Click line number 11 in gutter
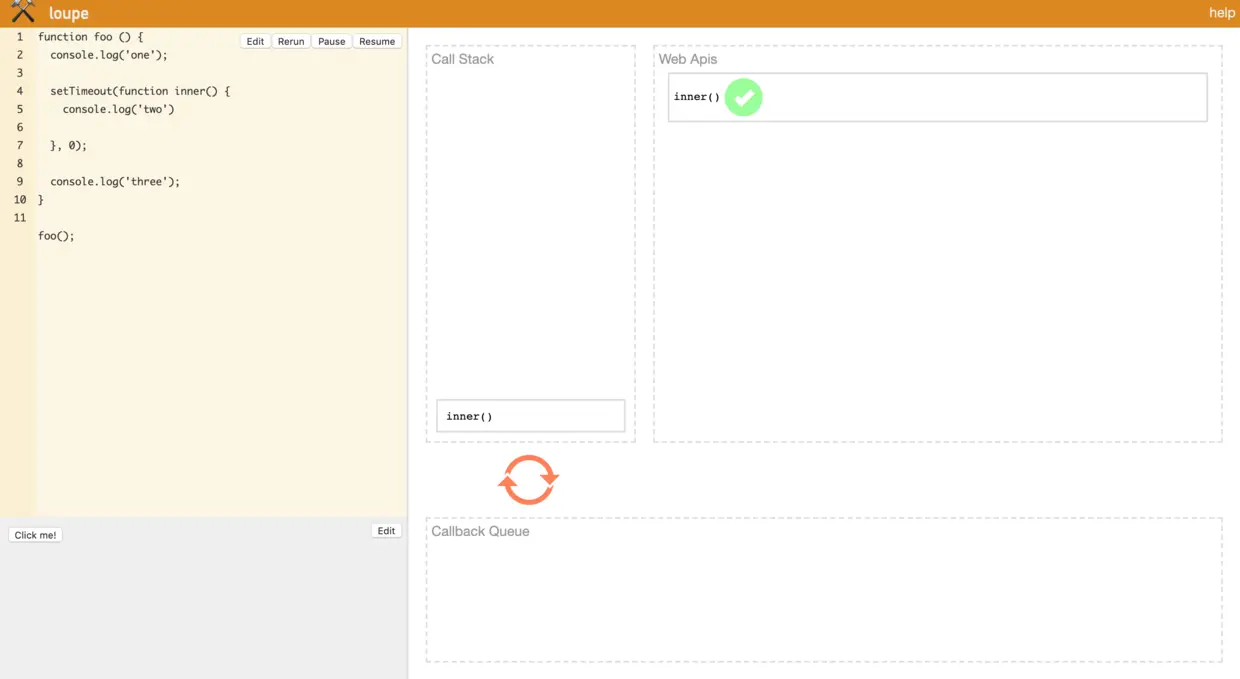 click(x=20, y=217)
